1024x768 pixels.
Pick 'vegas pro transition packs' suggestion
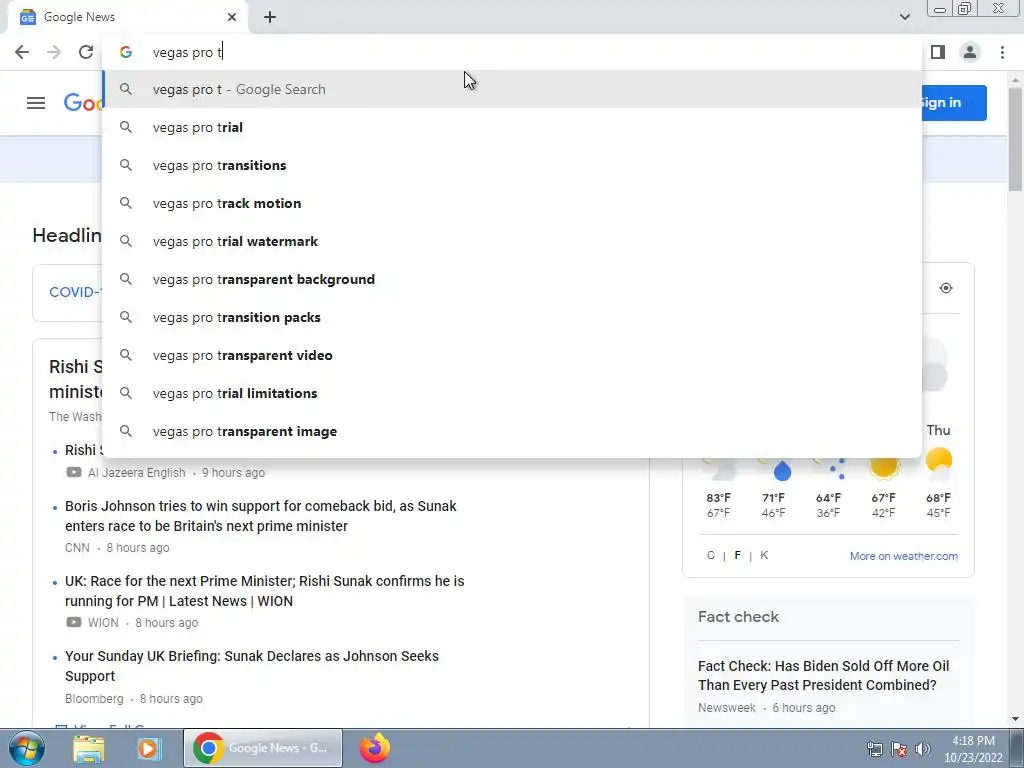pyautogui.click(x=513, y=317)
